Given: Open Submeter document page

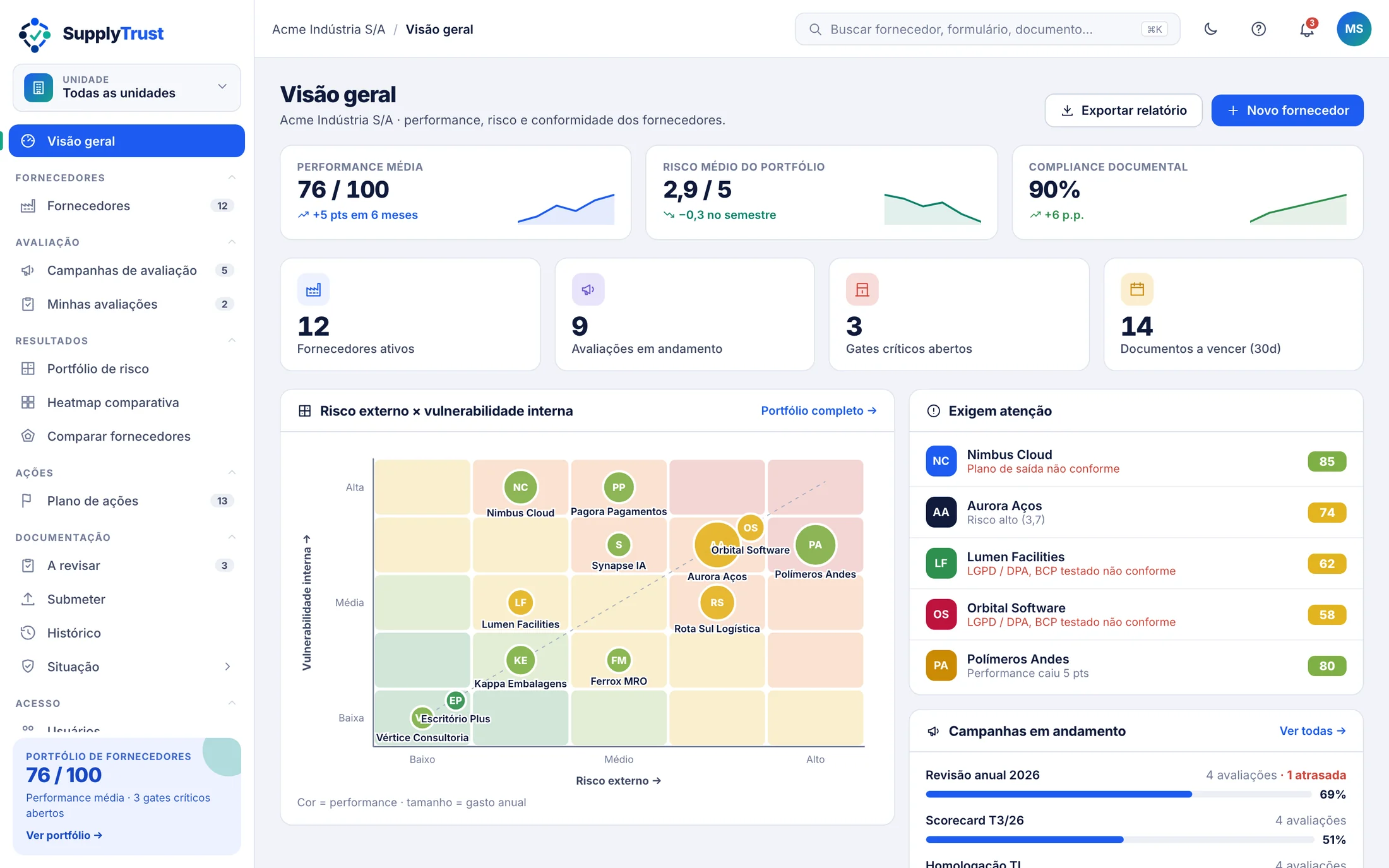Looking at the screenshot, I should (x=126, y=599).
